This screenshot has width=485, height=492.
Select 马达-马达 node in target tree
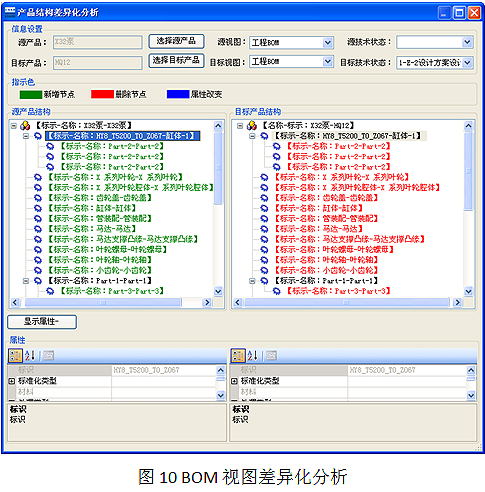[318, 229]
